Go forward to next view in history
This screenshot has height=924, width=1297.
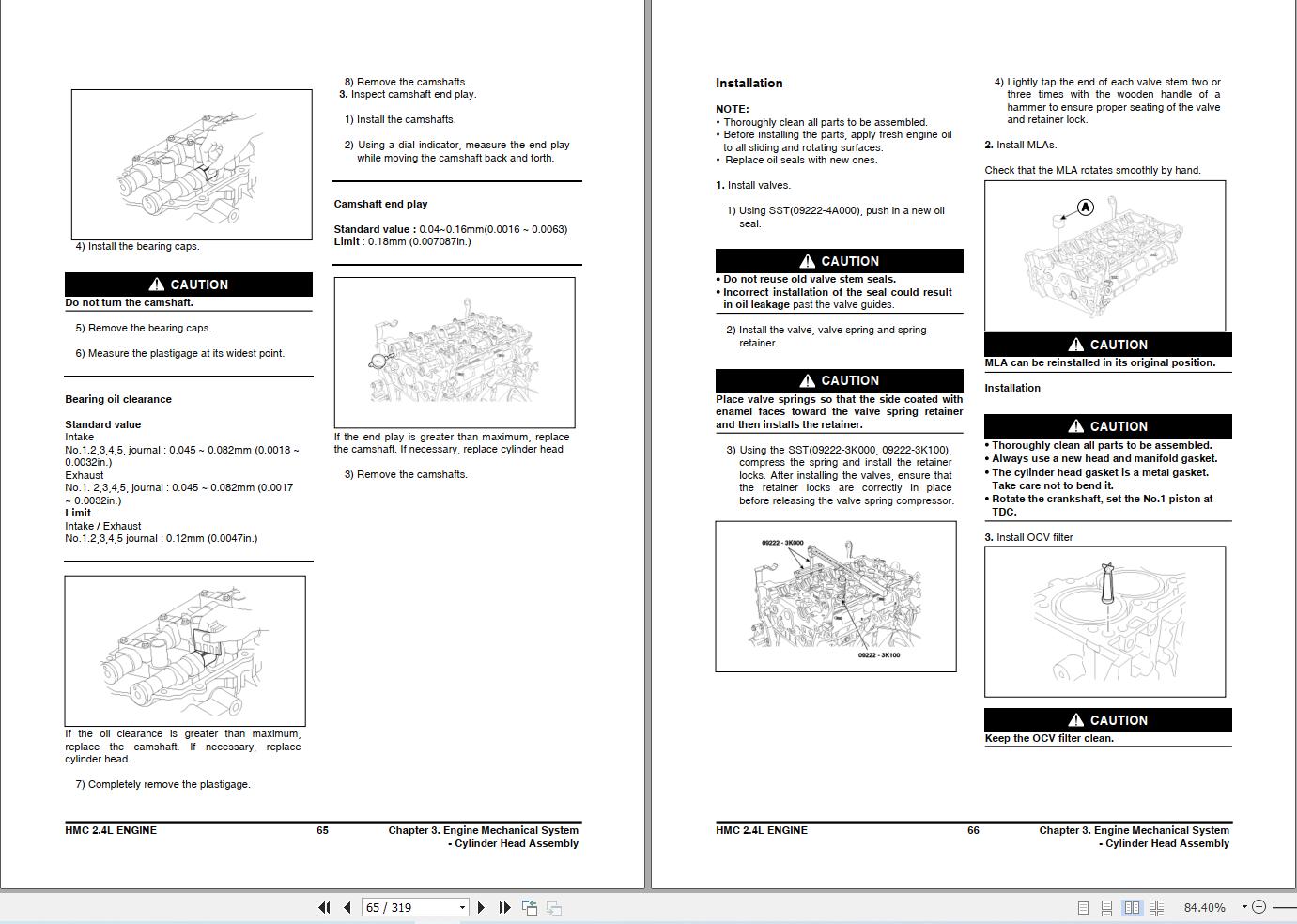coord(553,907)
